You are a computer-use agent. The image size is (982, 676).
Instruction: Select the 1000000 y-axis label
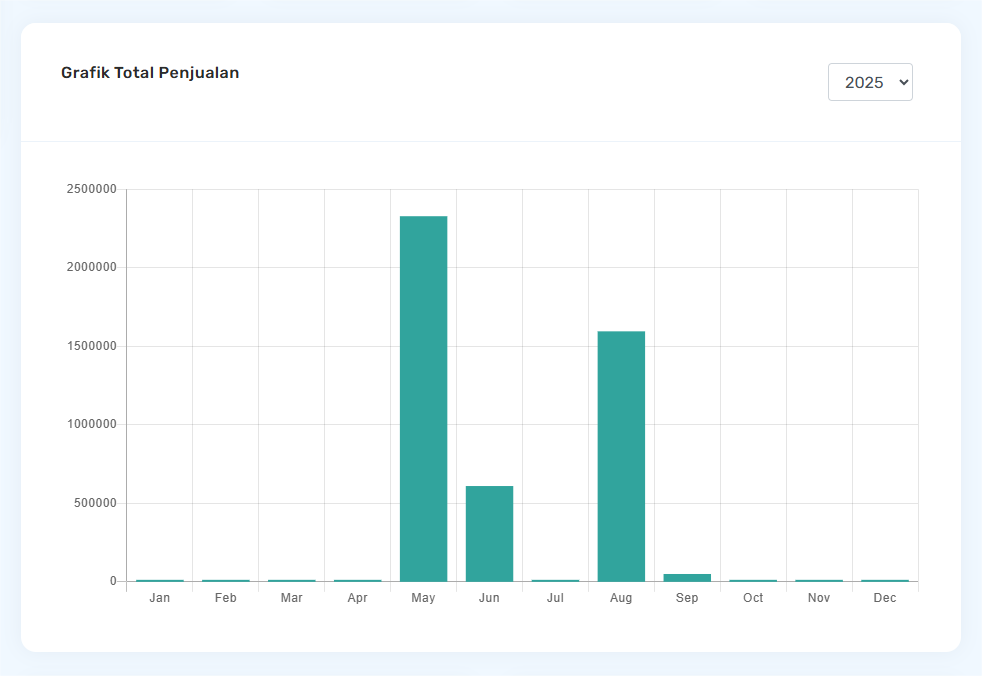click(92, 424)
